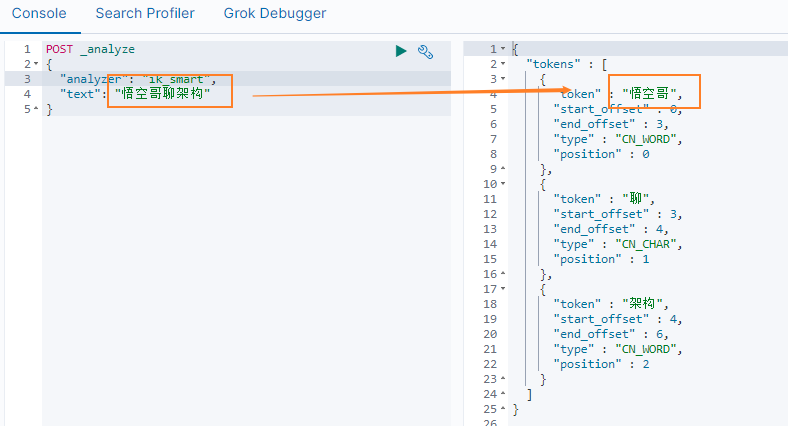Collapse second token object at response line 10

point(502,184)
